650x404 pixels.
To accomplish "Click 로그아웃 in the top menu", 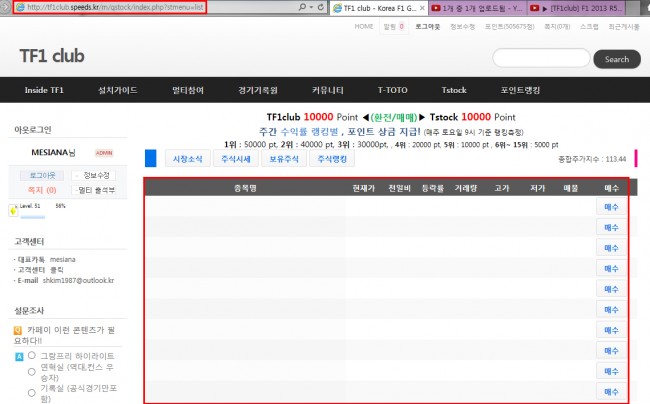I will tap(427, 27).
